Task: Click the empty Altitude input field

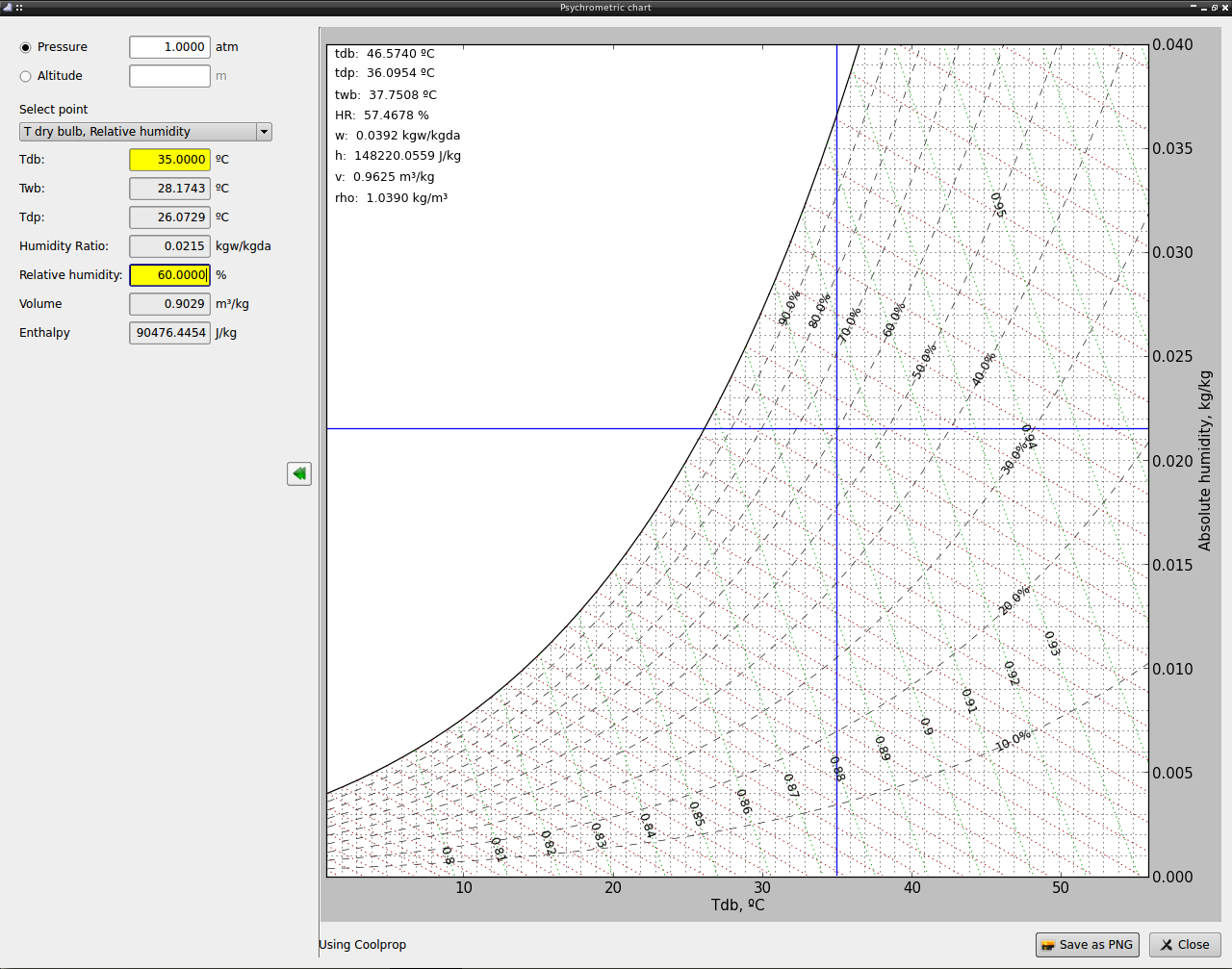Action: point(169,75)
